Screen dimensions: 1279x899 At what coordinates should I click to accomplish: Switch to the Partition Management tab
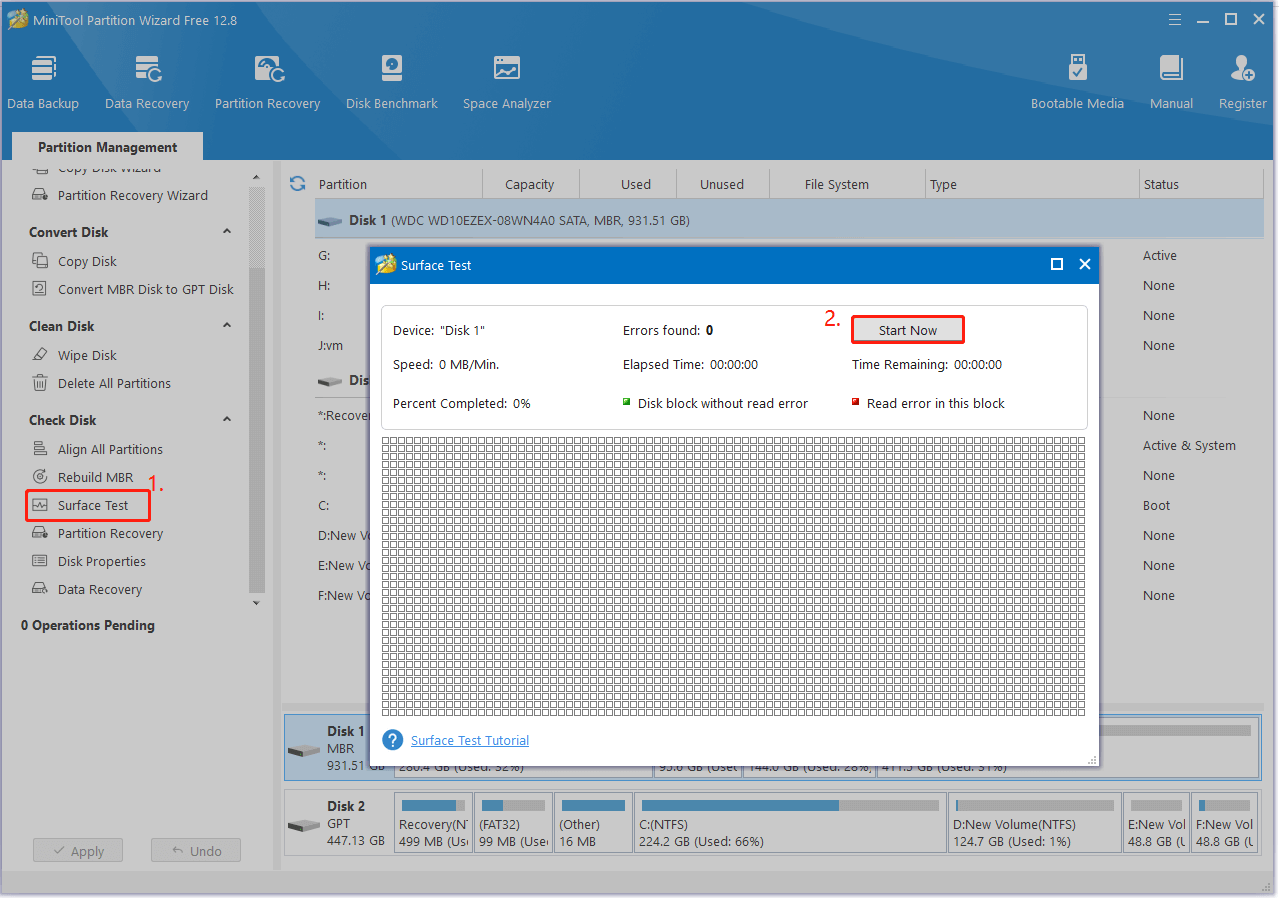click(x=106, y=146)
